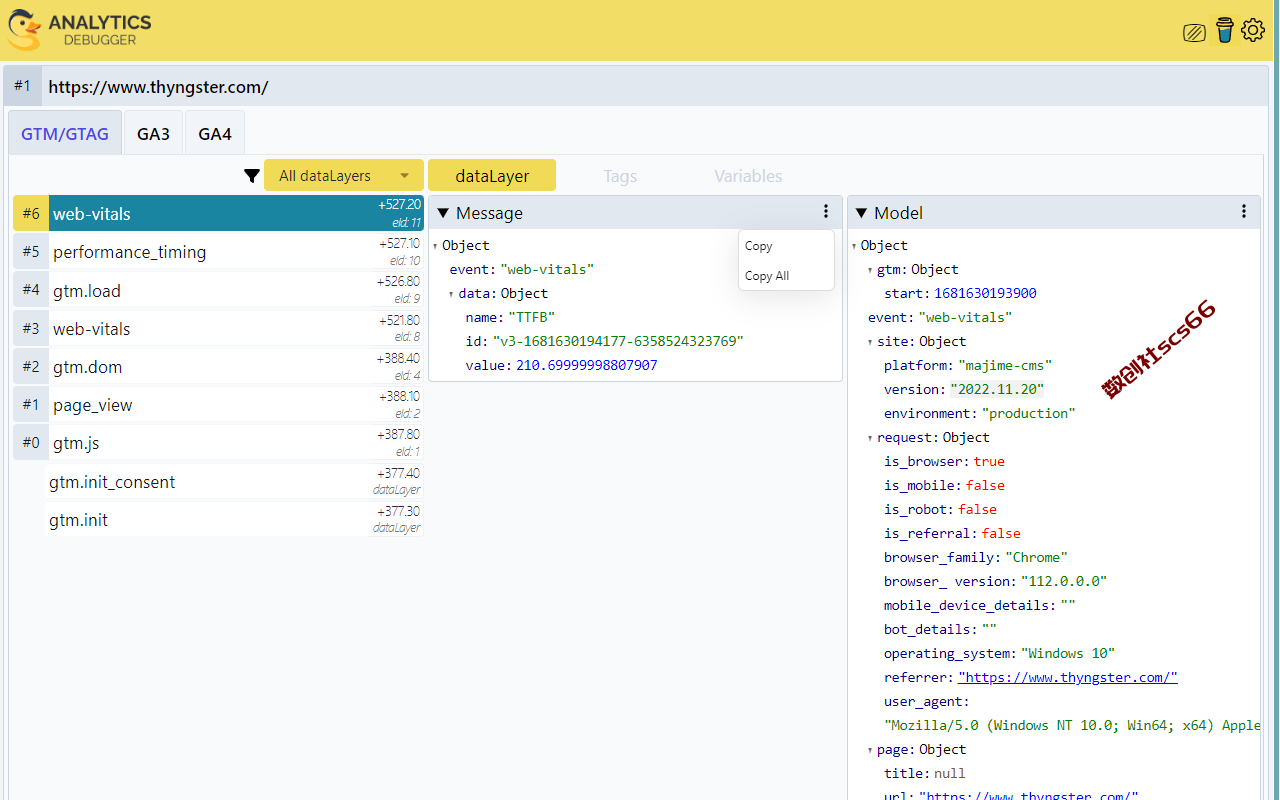Click the title null value
This screenshot has width=1280, height=800.
point(950,773)
